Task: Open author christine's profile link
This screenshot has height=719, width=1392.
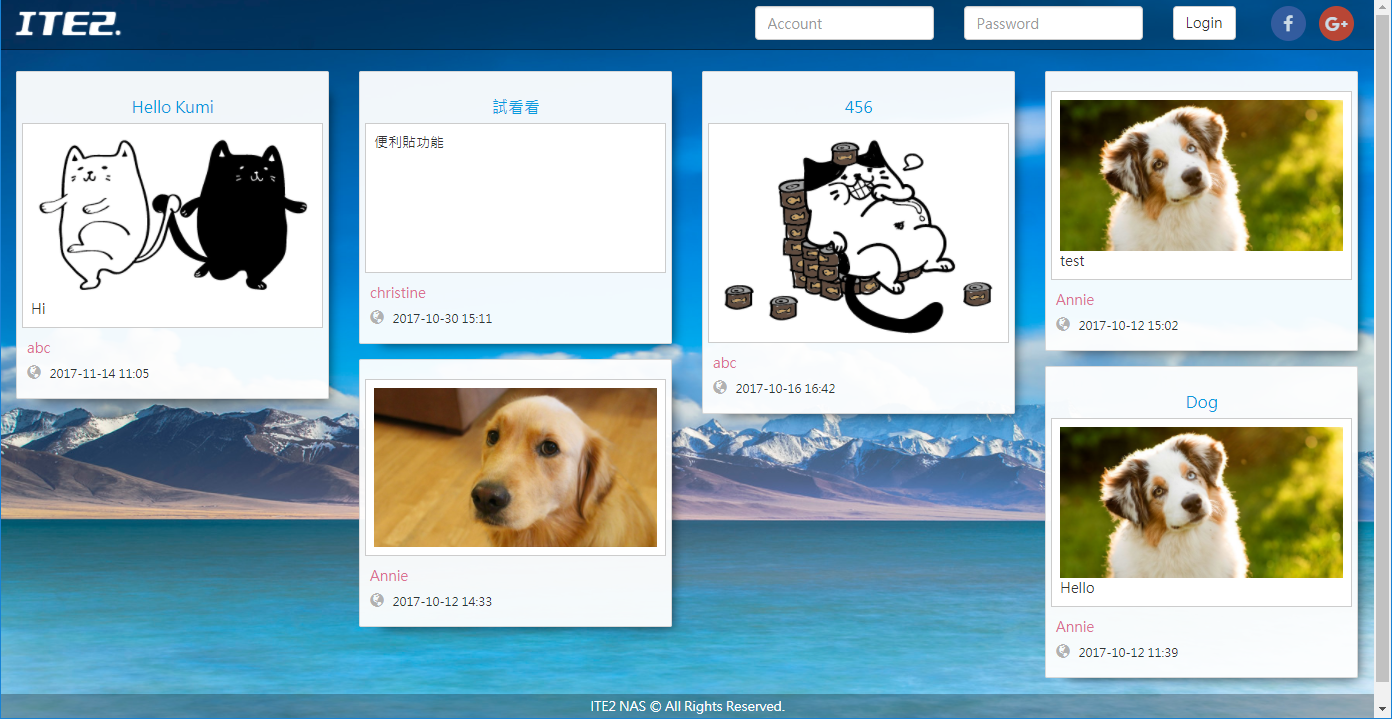Action: [398, 293]
